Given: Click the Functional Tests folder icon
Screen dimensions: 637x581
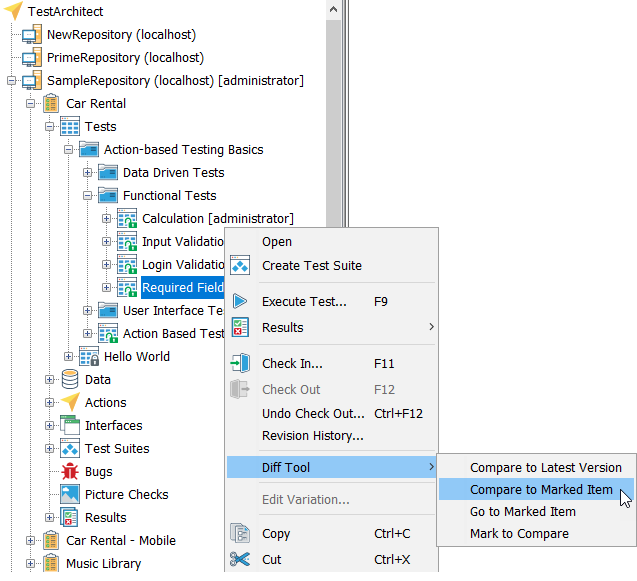Looking at the screenshot, I should point(108,195).
